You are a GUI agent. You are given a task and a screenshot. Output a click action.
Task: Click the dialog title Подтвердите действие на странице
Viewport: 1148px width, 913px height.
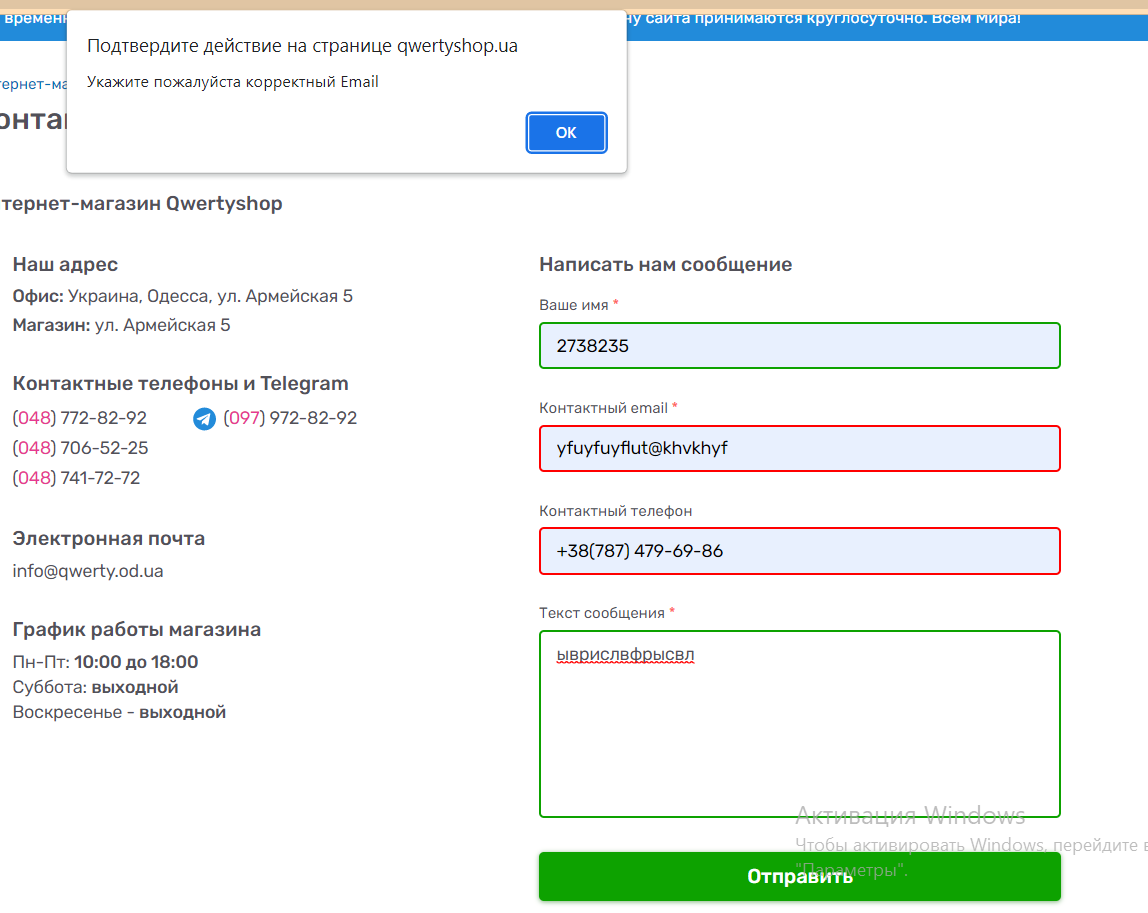click(302, 46)
